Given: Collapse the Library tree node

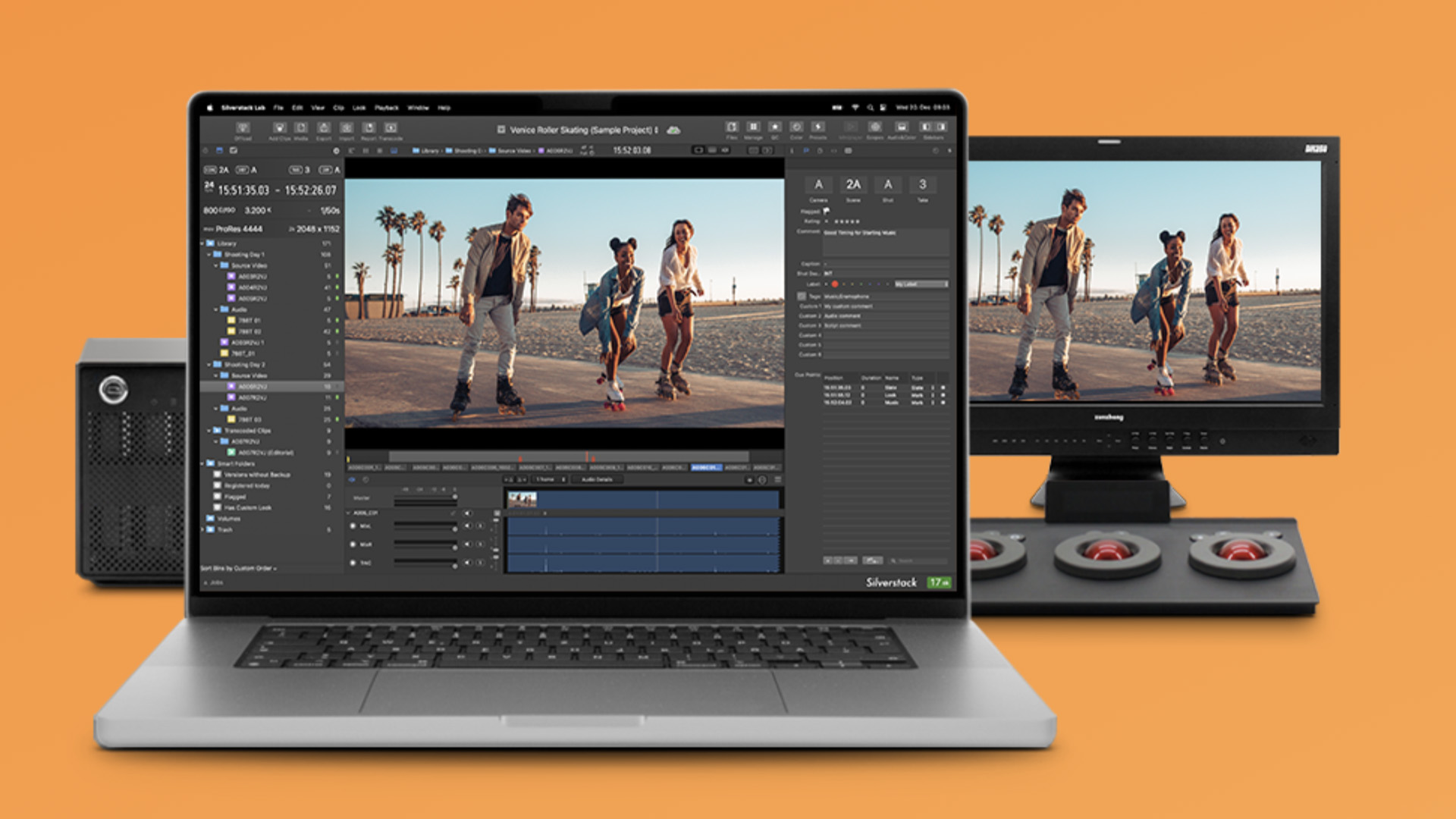Looking at the screenshot, I should click(x=202, y=243).
